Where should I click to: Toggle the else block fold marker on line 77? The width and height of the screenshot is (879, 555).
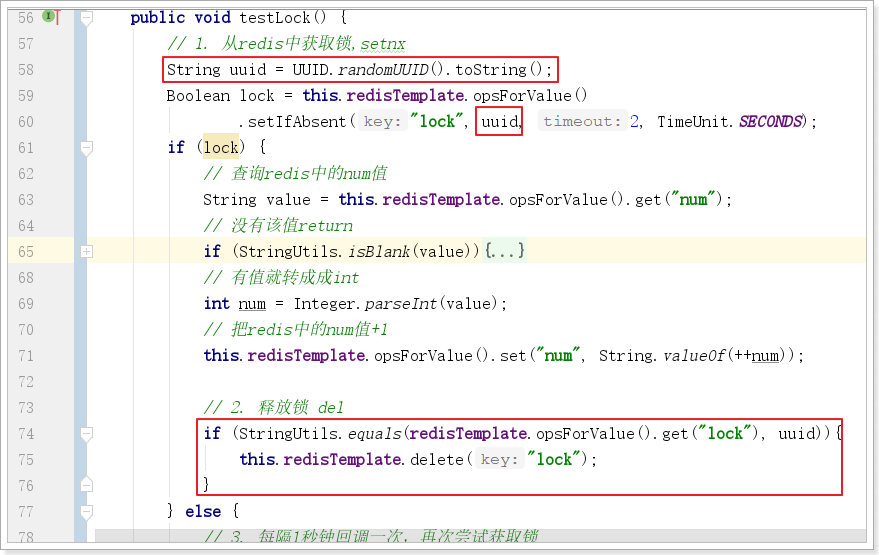click(x=87, y=512)
